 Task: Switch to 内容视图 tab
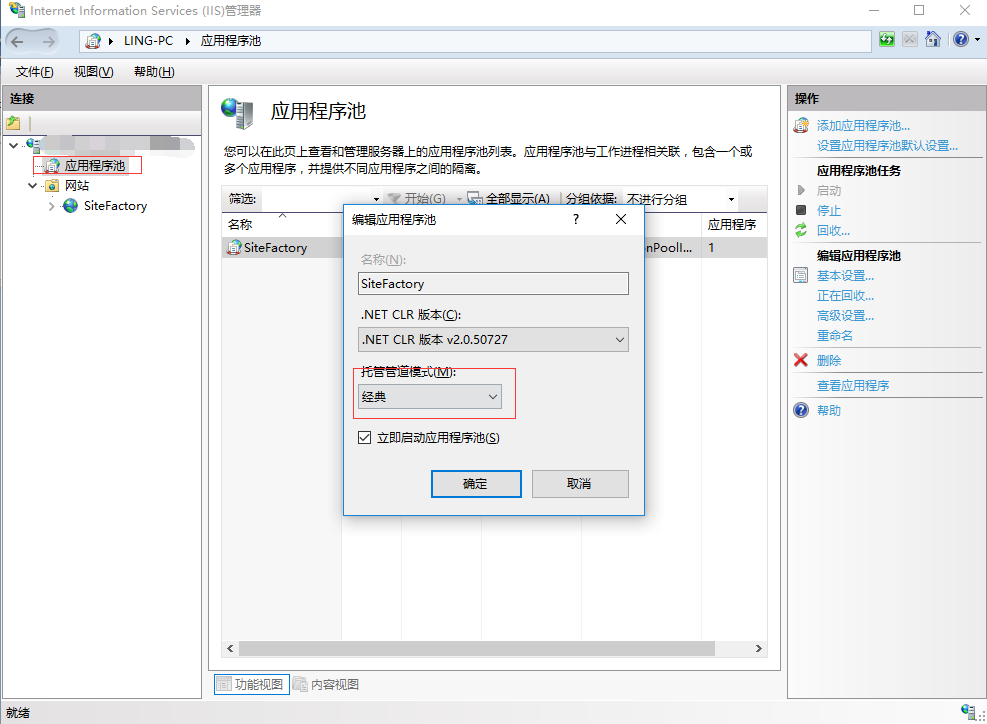tap(327, 685)
